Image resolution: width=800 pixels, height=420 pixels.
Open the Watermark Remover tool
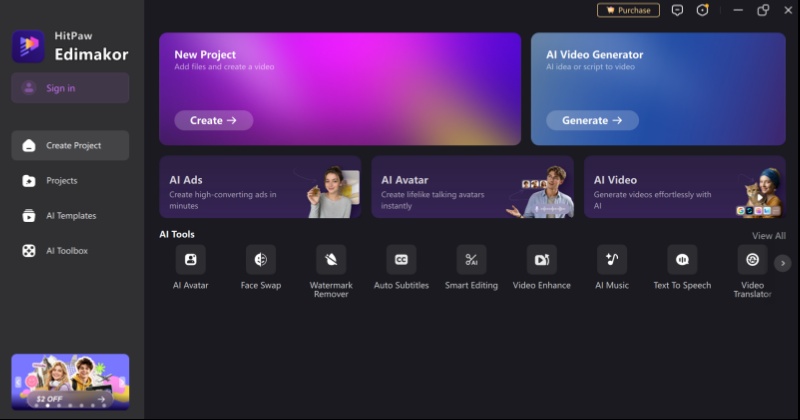(331, 260)
